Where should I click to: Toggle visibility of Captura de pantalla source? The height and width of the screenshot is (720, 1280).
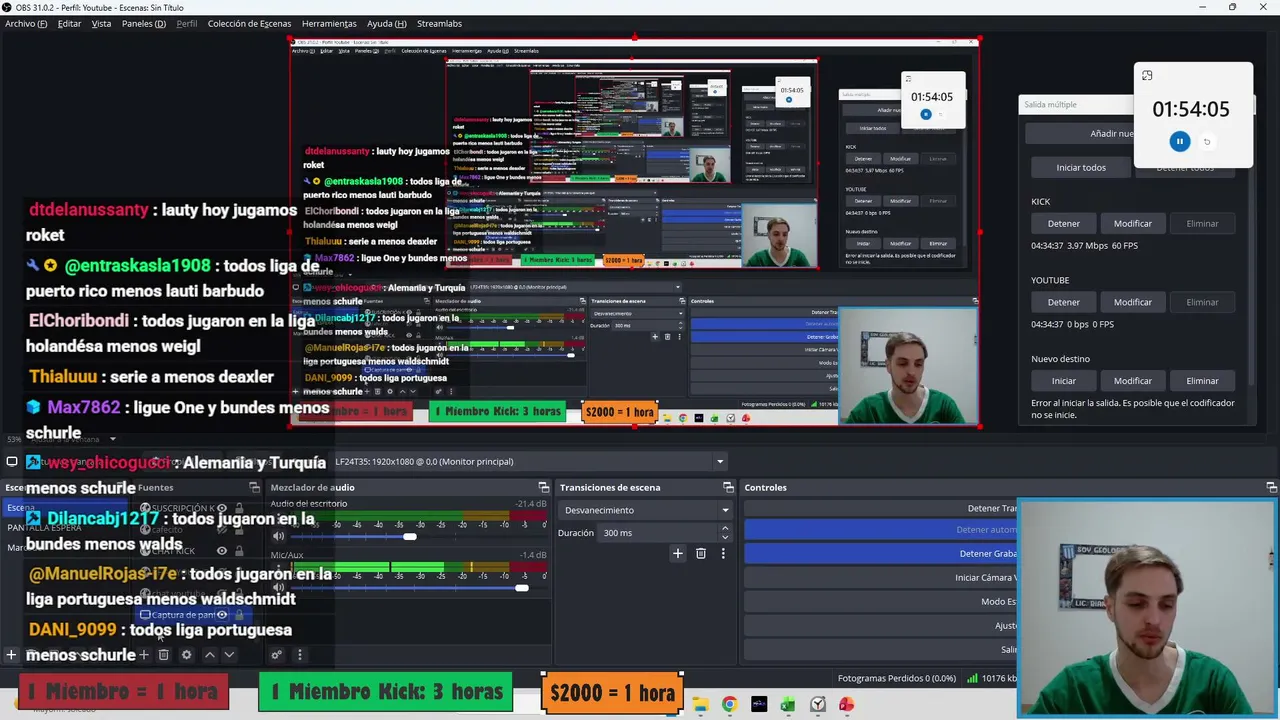(x=222, y=615)
